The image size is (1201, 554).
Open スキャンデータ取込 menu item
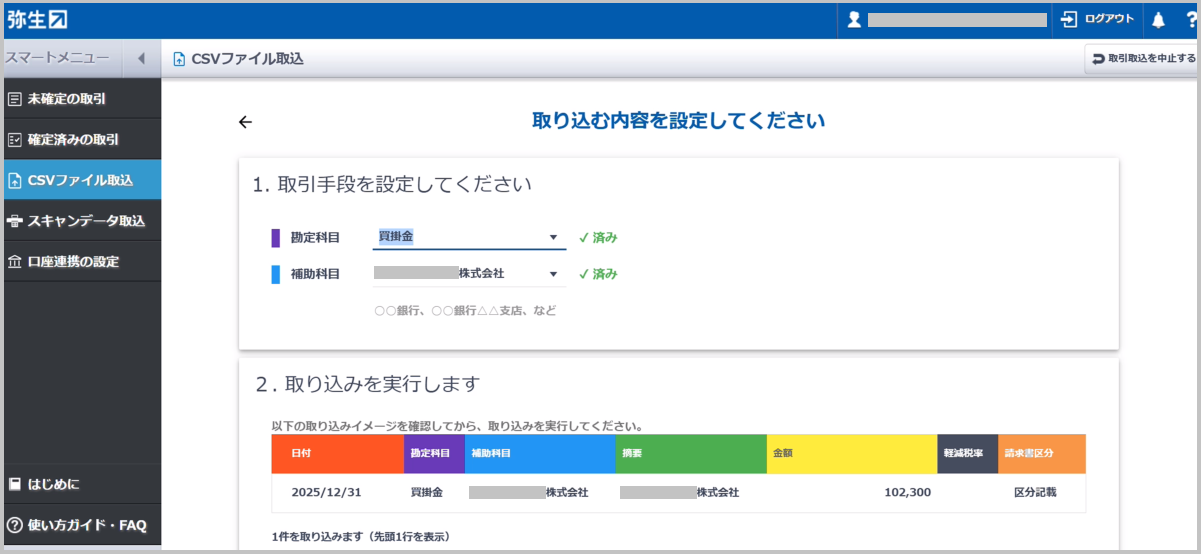(82, 221)
